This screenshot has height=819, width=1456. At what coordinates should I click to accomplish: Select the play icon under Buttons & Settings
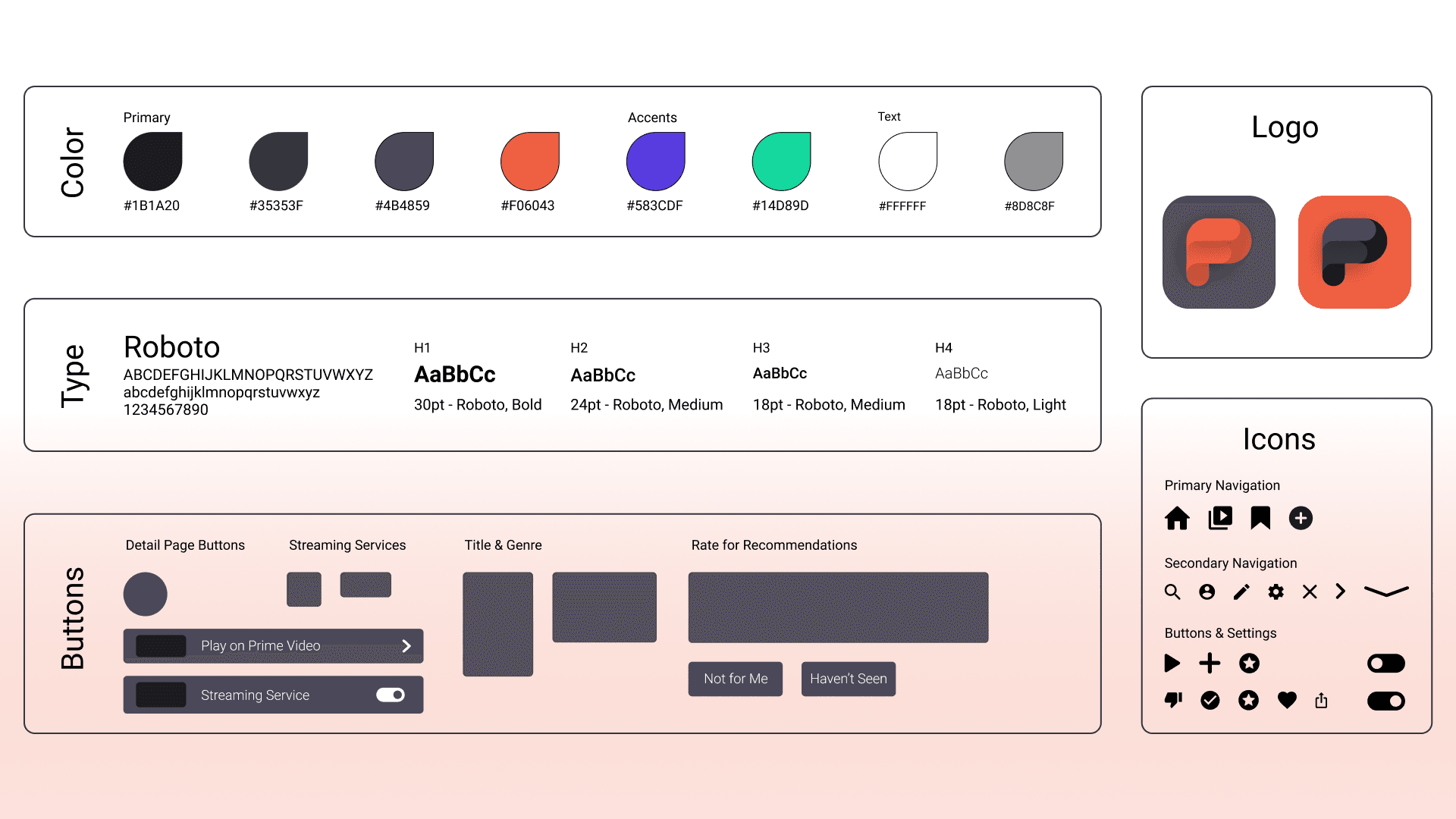click(x=1172, y=664)
